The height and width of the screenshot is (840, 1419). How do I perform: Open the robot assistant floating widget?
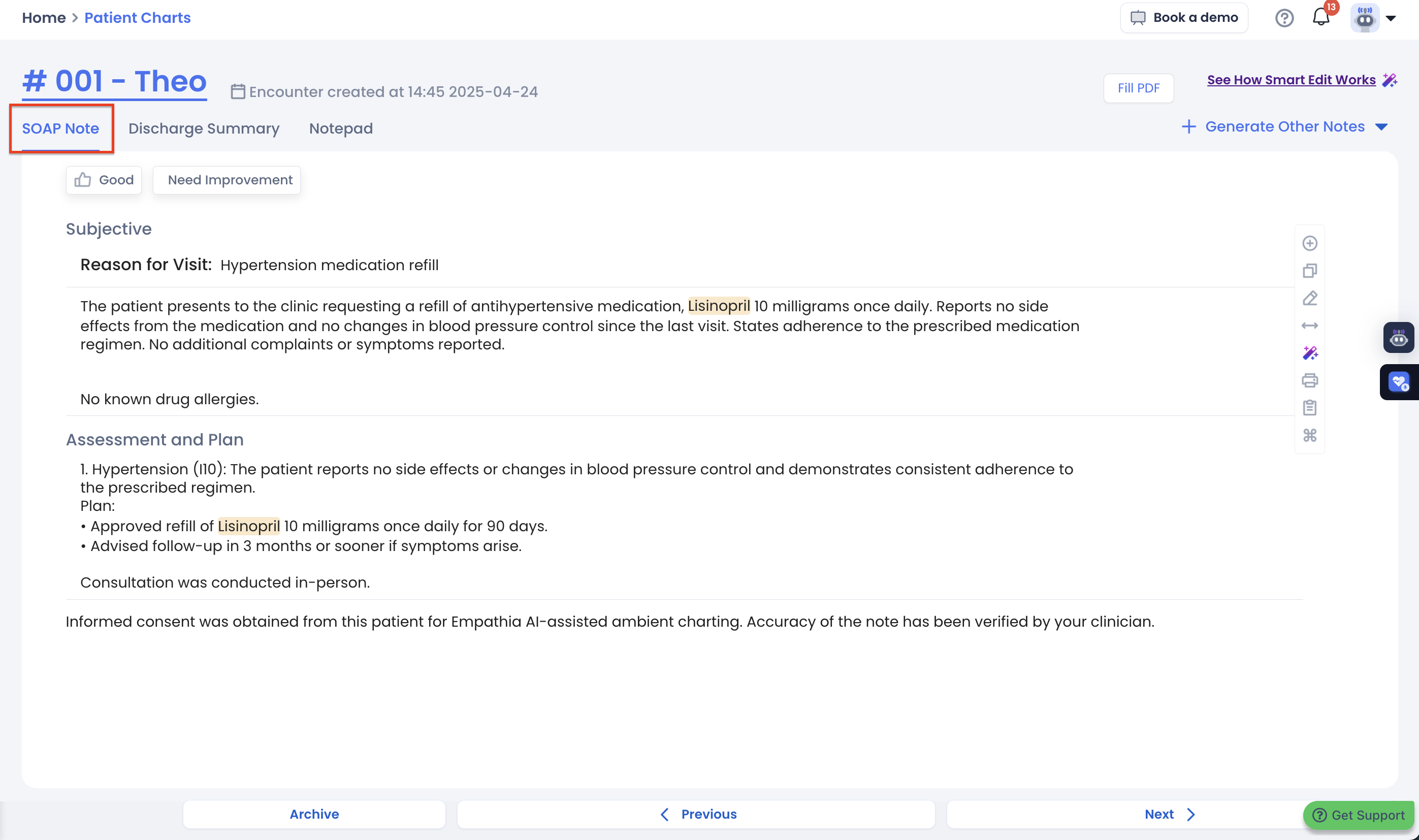pos(1398,338)
